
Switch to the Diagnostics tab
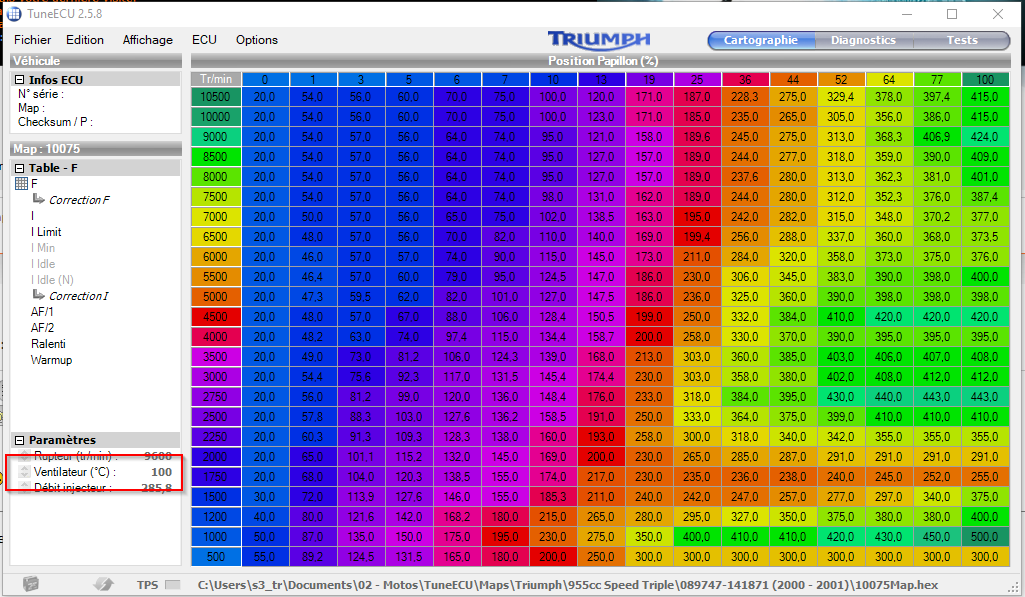863,40
